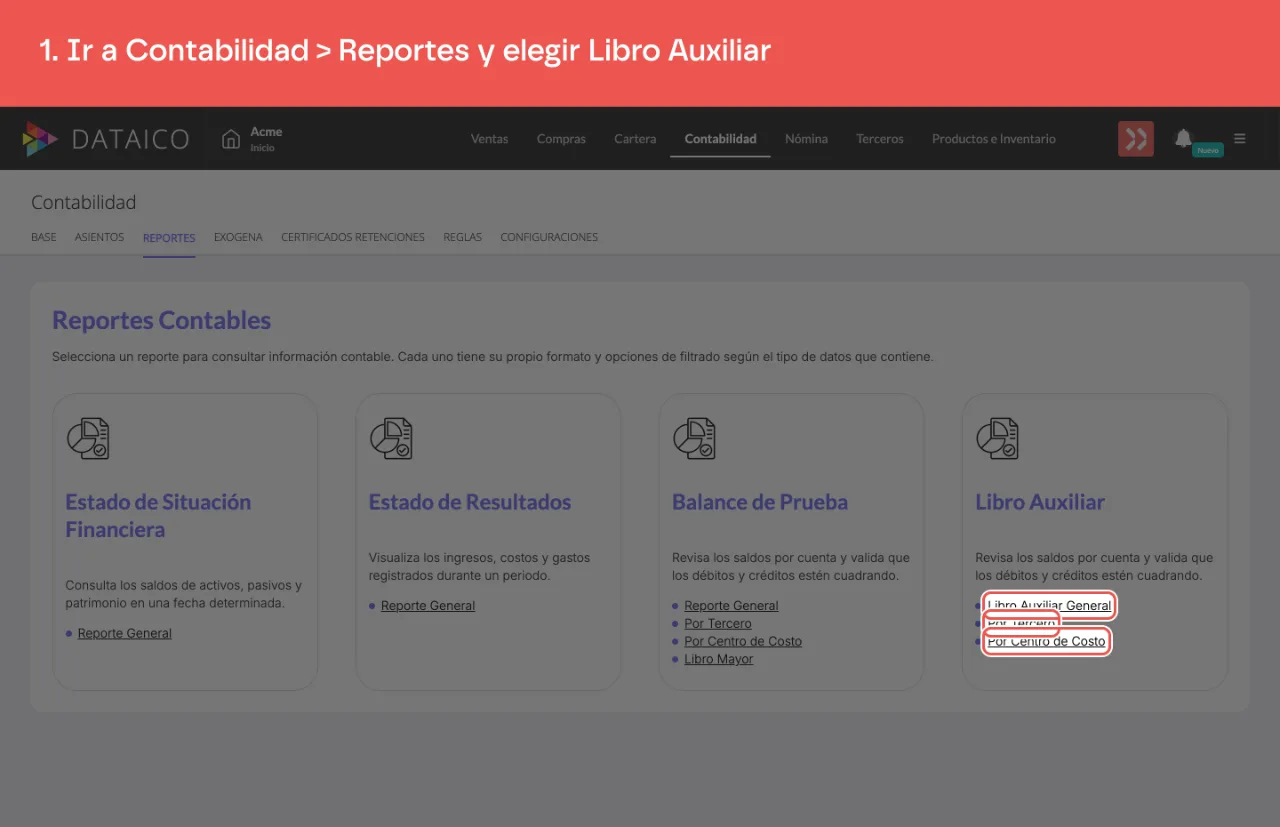Open the CERTIFICADOS RETENCIONES tab

(353, 238)
